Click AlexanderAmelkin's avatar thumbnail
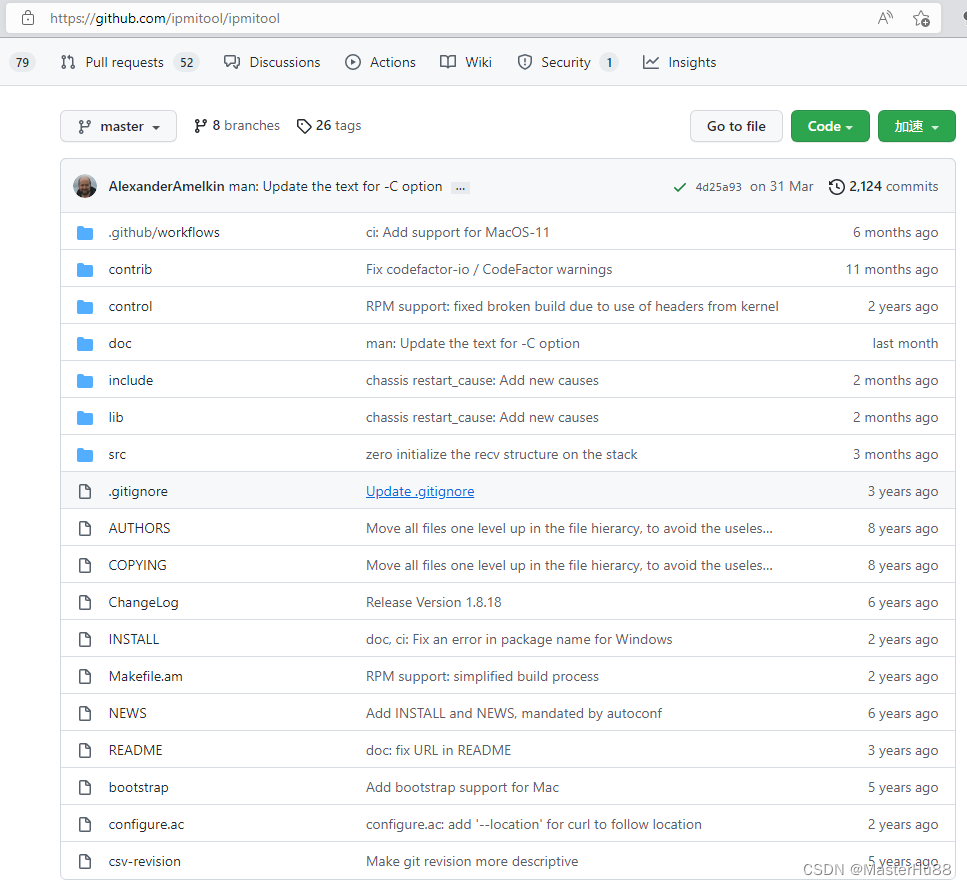Screen dimensions: 967x885 pos(85,186)
